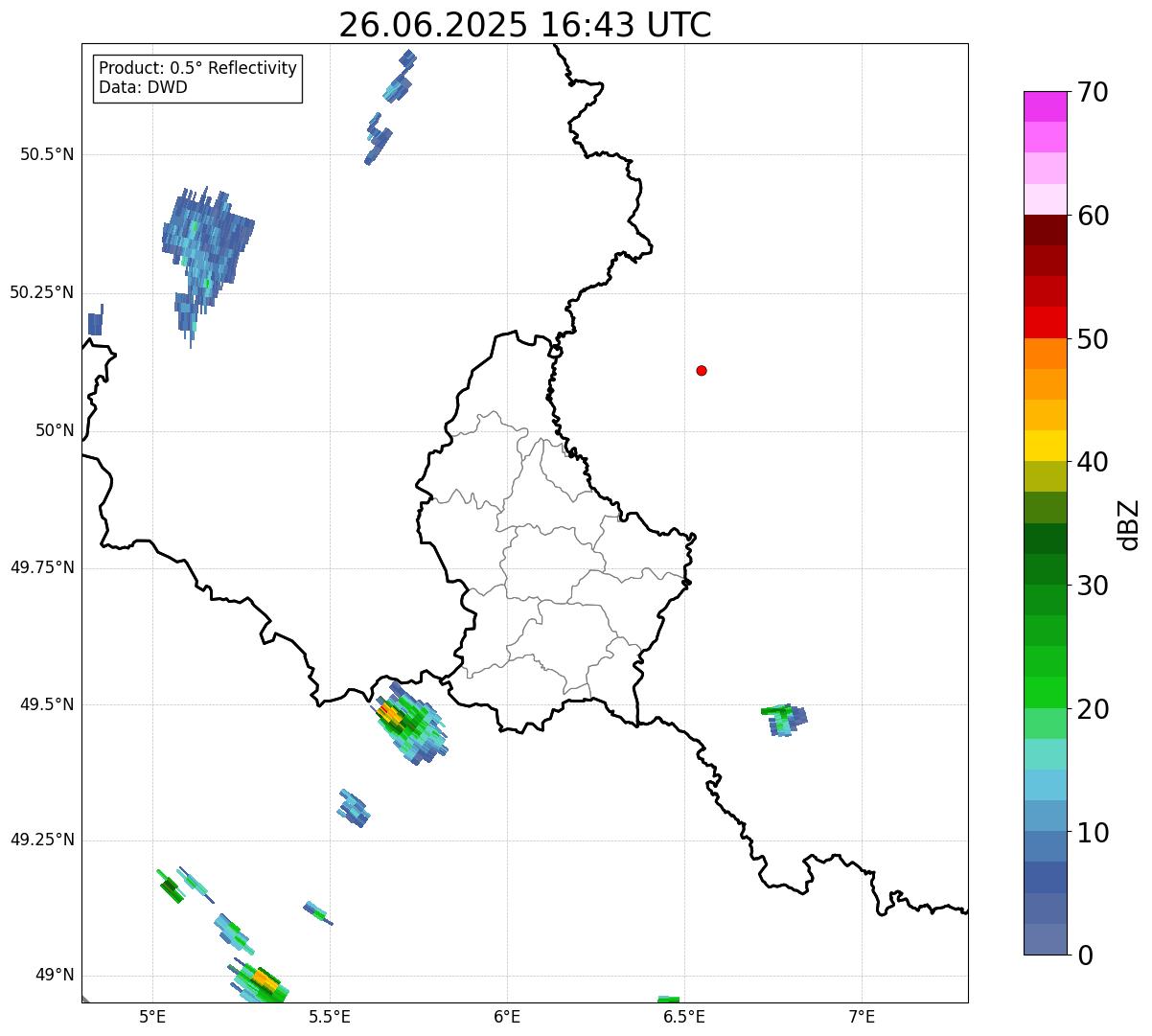Click the latitude label 50.5°N
This screenshot has height=1036, width=1152.
coord(46,154)
